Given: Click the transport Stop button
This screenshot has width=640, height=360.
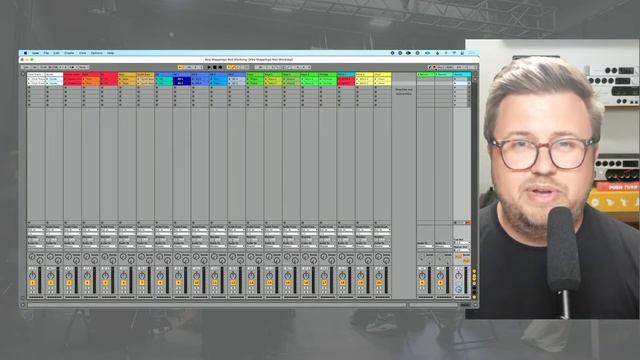Looking at the screenshot, I should [215, 67].
